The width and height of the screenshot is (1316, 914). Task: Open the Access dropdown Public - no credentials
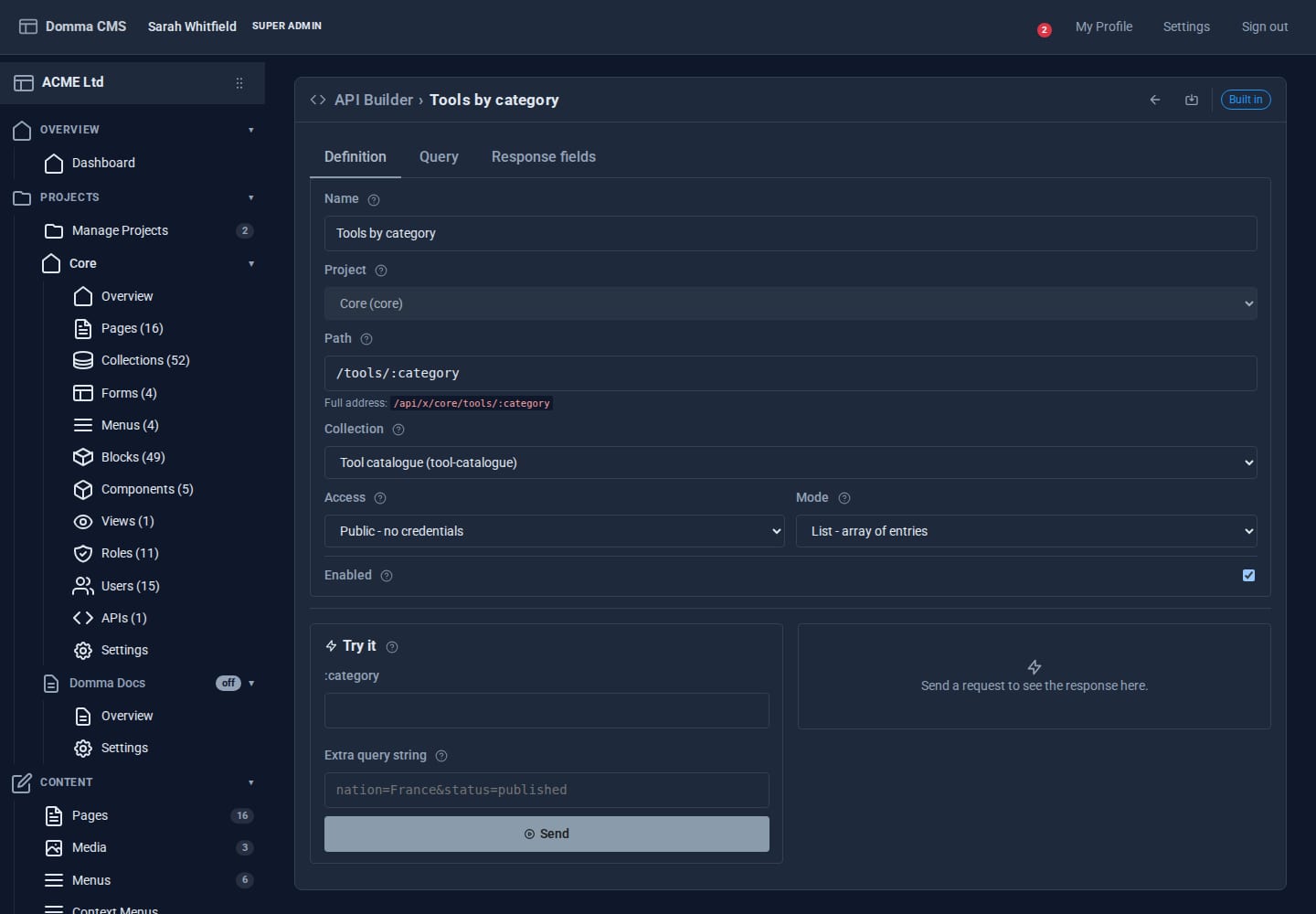(x=555, y=531)
